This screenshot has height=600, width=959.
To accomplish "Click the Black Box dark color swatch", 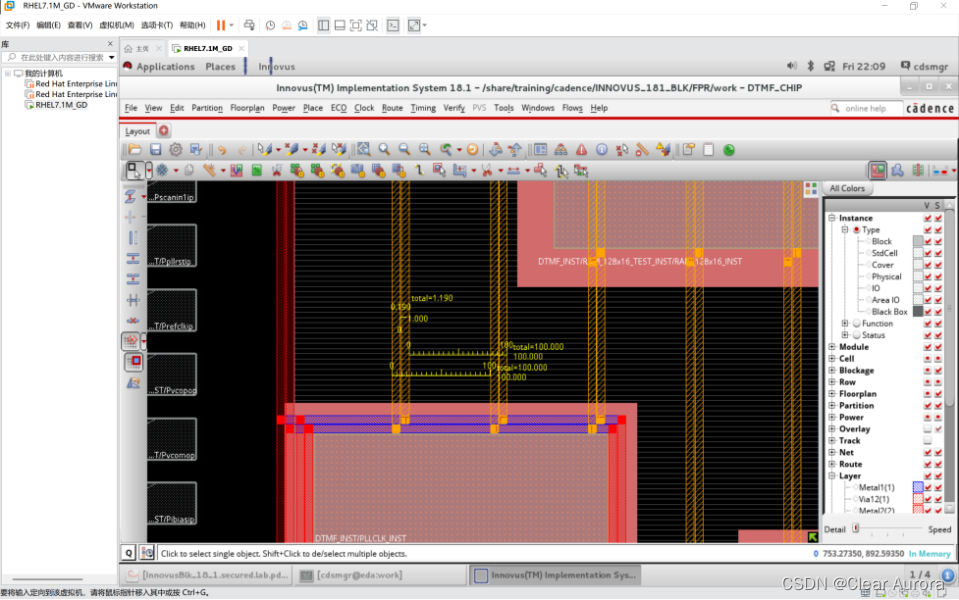I will coord(917,311).
